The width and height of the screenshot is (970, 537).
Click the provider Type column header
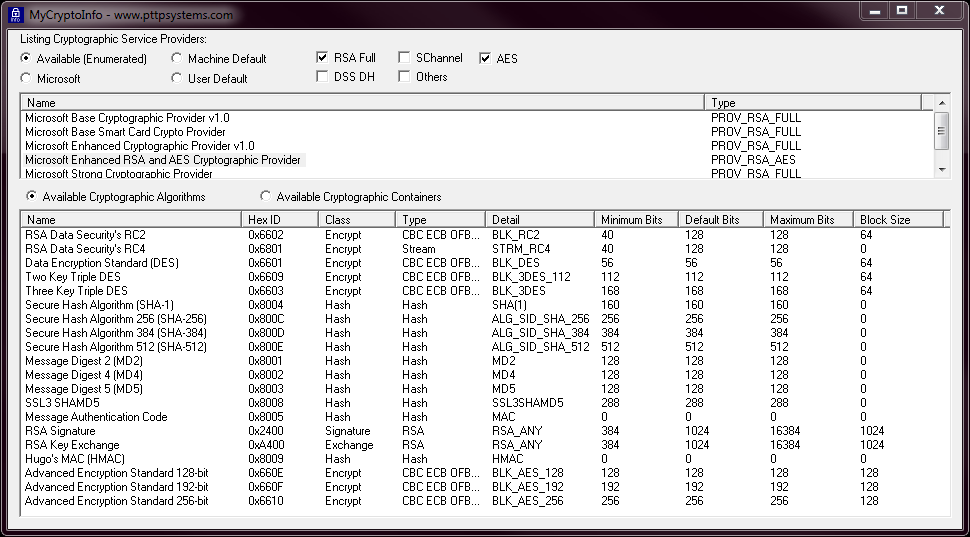click(812, 103)
